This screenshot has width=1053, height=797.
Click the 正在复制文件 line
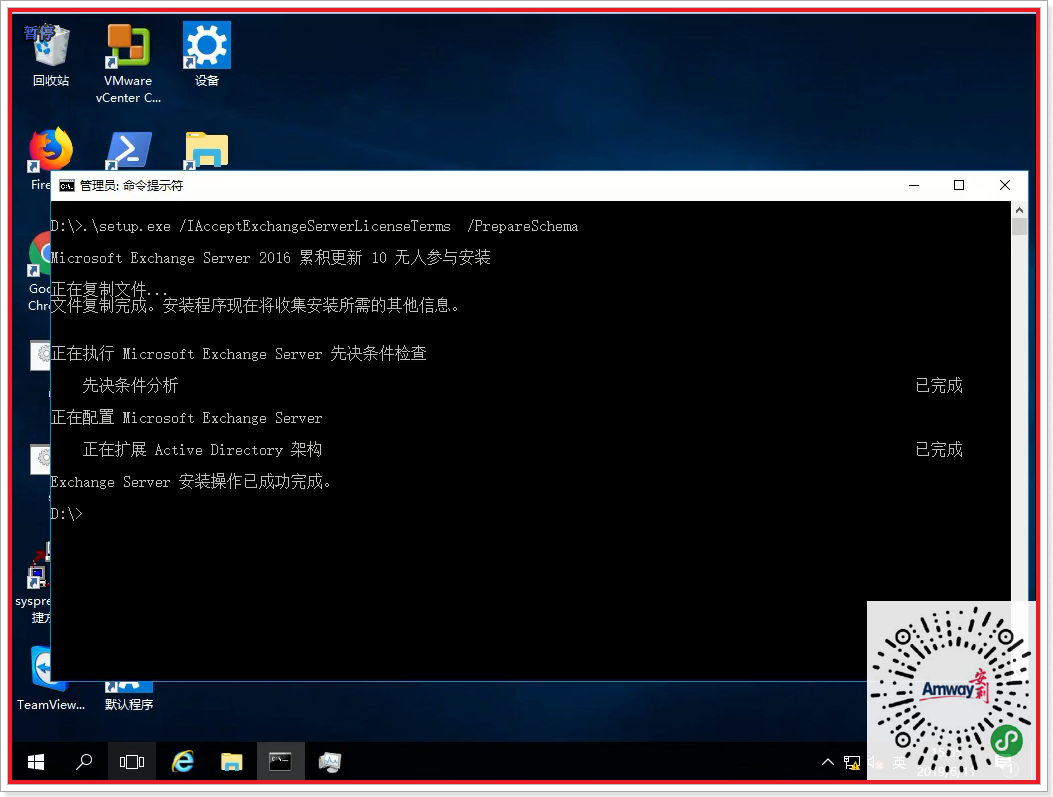click(x=109, y=289)
